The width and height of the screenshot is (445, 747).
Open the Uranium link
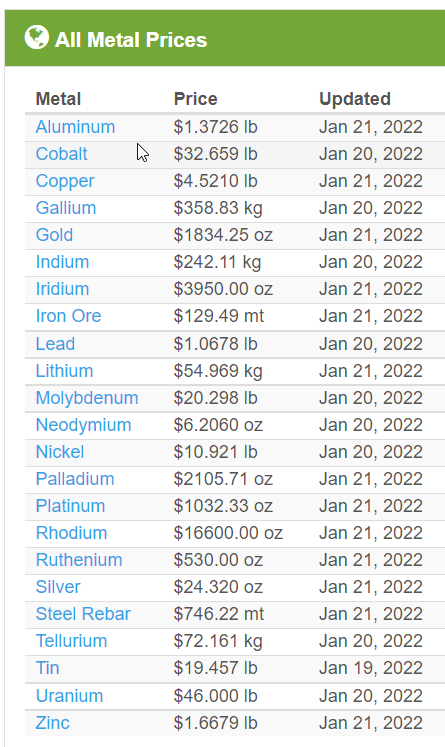tap(70, 697)
